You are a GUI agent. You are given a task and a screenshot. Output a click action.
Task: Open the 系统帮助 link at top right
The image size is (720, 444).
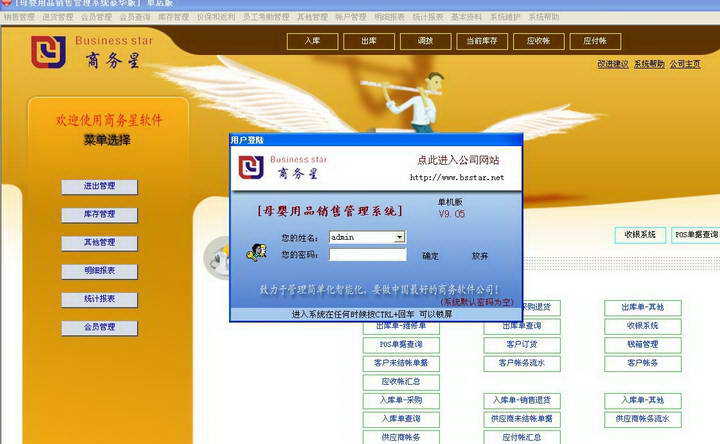tap(649, 64)
